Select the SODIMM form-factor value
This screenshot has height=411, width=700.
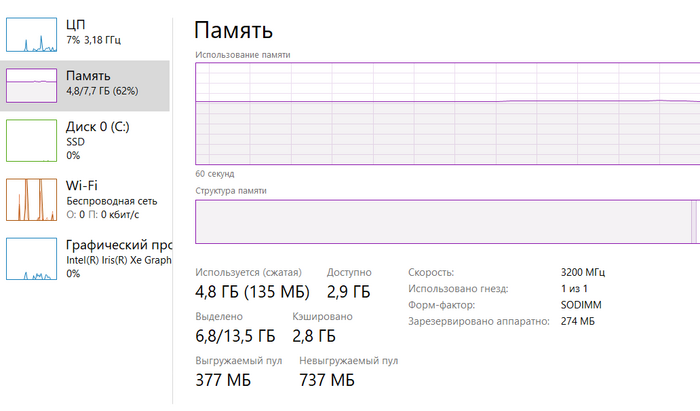tap(582, 304)
